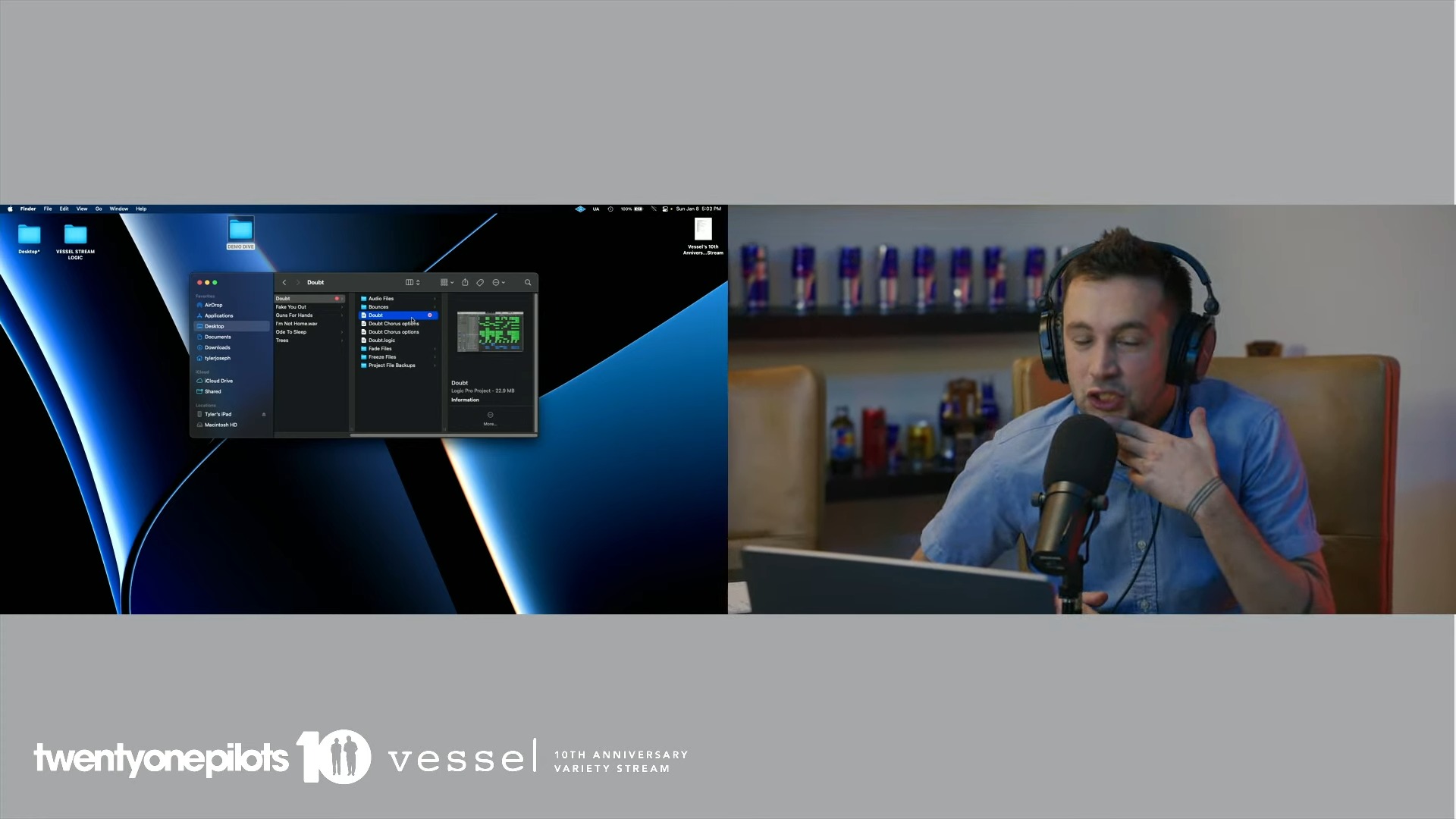Eject Tyler's iPad from sidebar
Viewport: 1456px width, 819px height.
tap(264, 414)
